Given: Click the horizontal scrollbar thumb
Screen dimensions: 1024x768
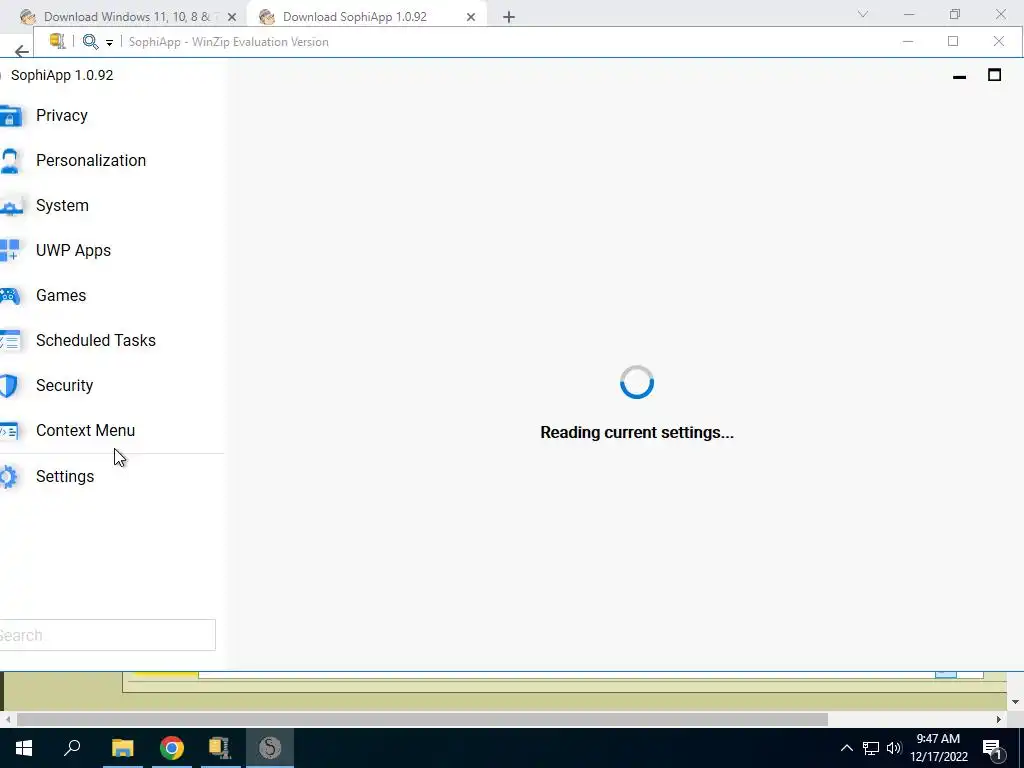Looking at the screenshot, I should [x=422, y=720].
